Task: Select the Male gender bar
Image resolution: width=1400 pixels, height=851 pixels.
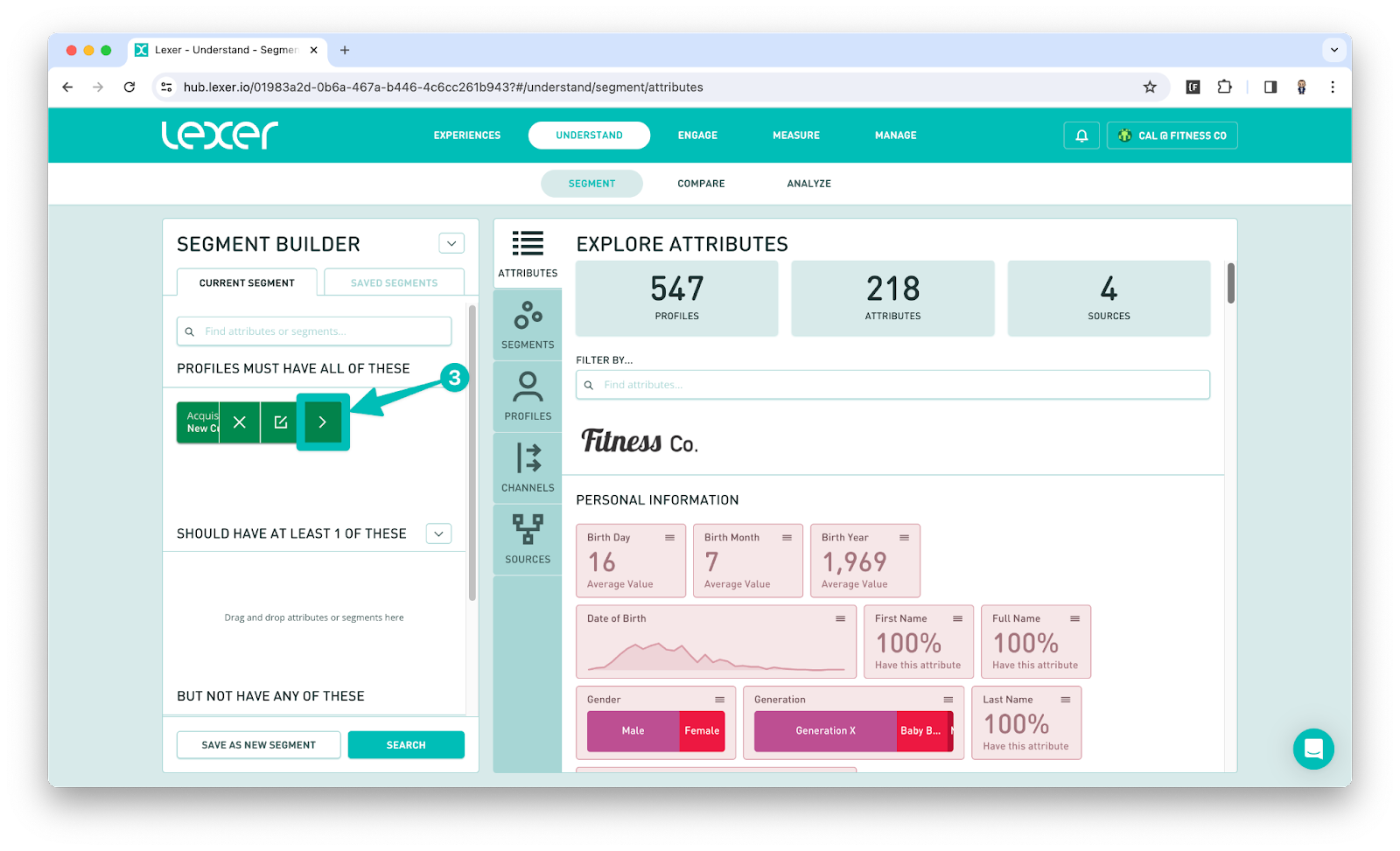Action: point(633,731)
